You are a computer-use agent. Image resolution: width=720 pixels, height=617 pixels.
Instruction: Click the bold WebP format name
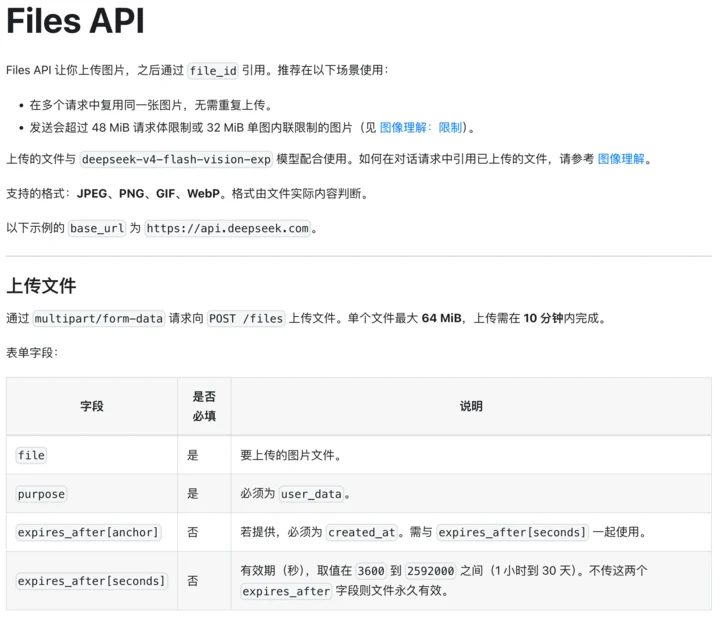(203, 194)
